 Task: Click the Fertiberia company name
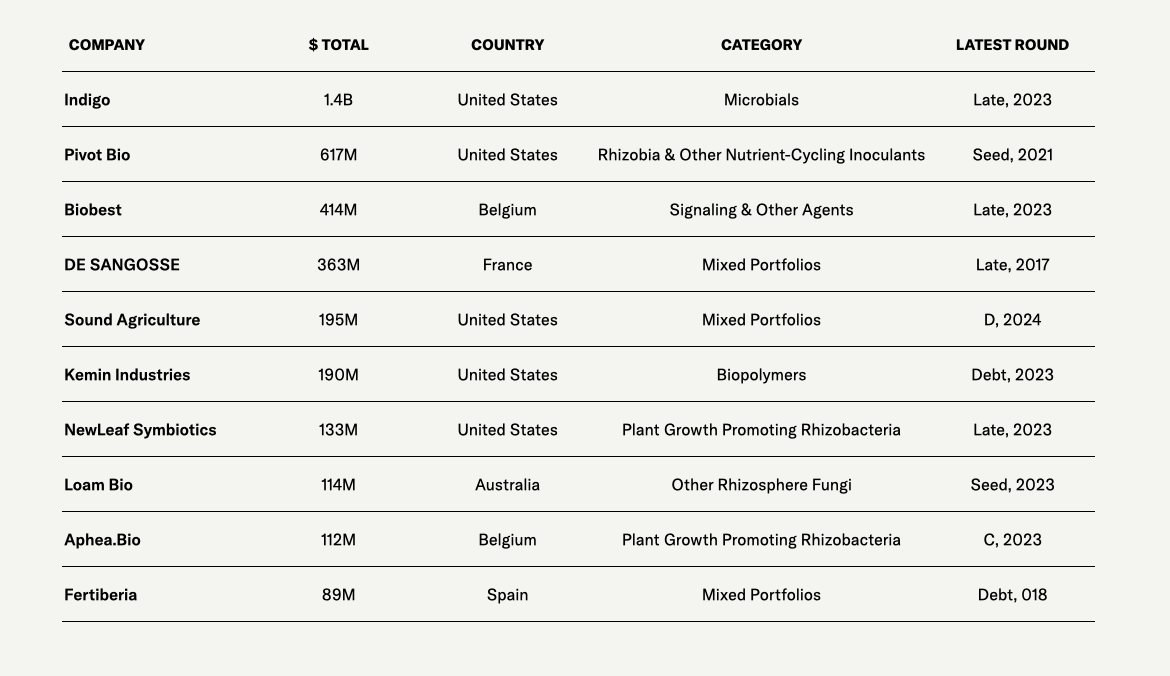(100, 595)
